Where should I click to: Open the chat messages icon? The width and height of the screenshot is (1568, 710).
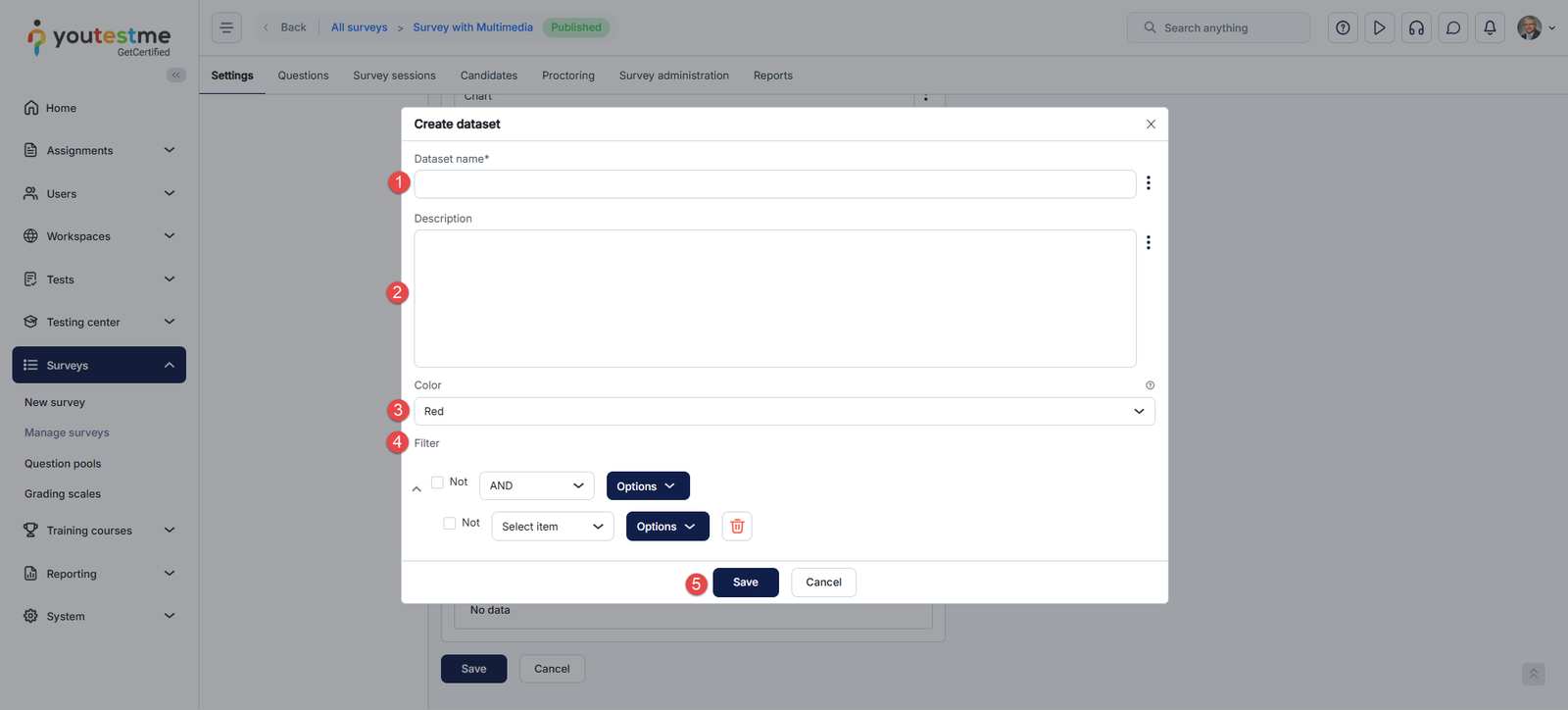pos(1453,27)
